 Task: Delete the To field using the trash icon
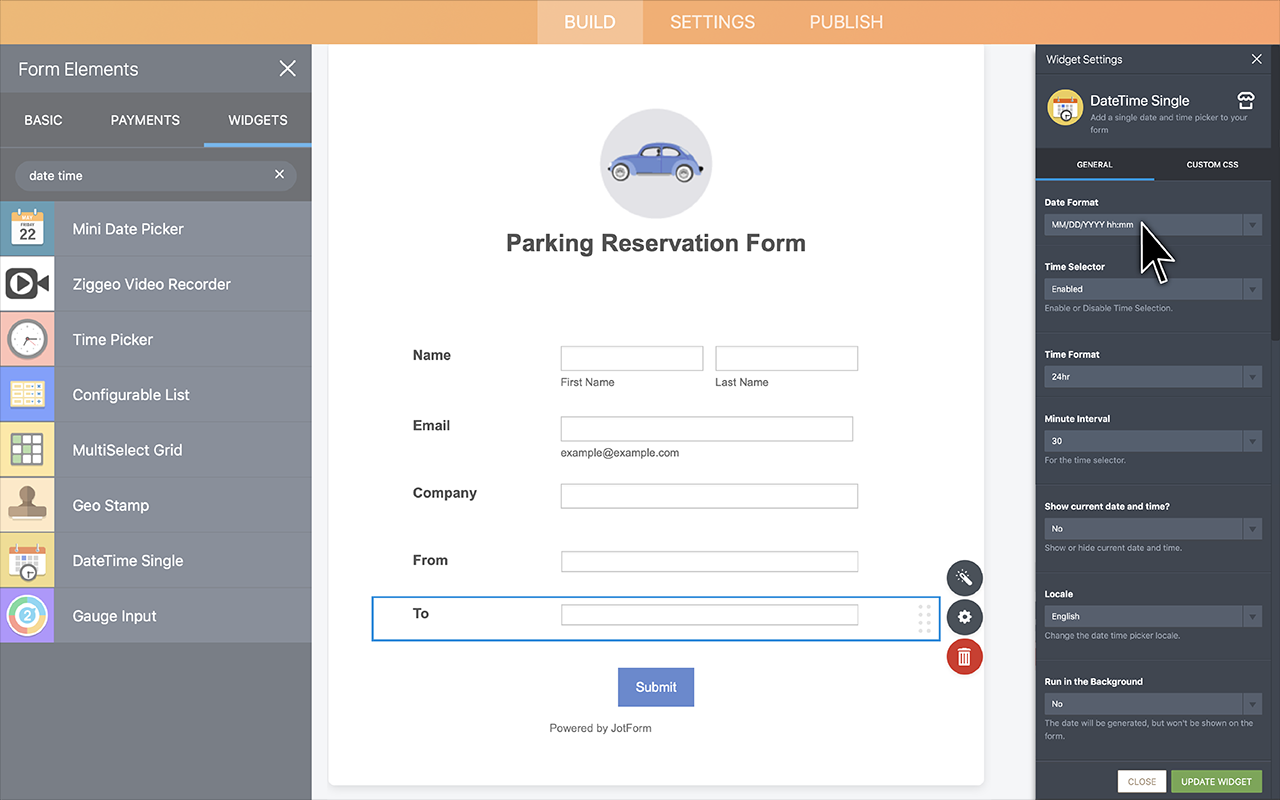point(963,656)
